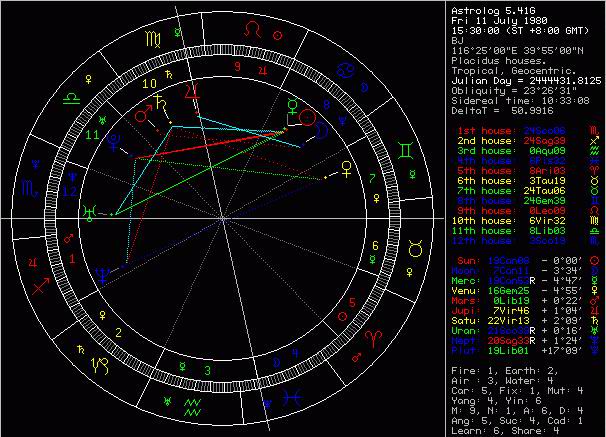Click the green Gemini glyph on the ring
This screenshot has width=606, height=437.
coord(405,150)
